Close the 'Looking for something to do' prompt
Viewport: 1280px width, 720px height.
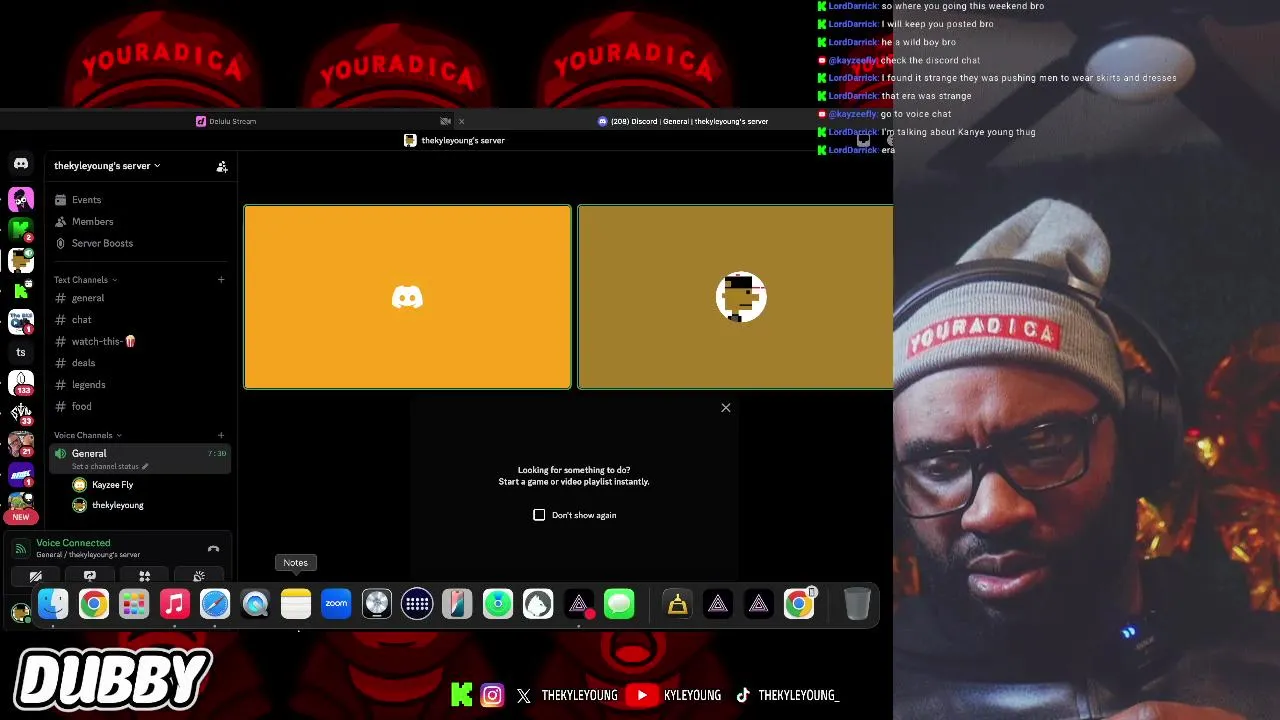pos(726,407)
